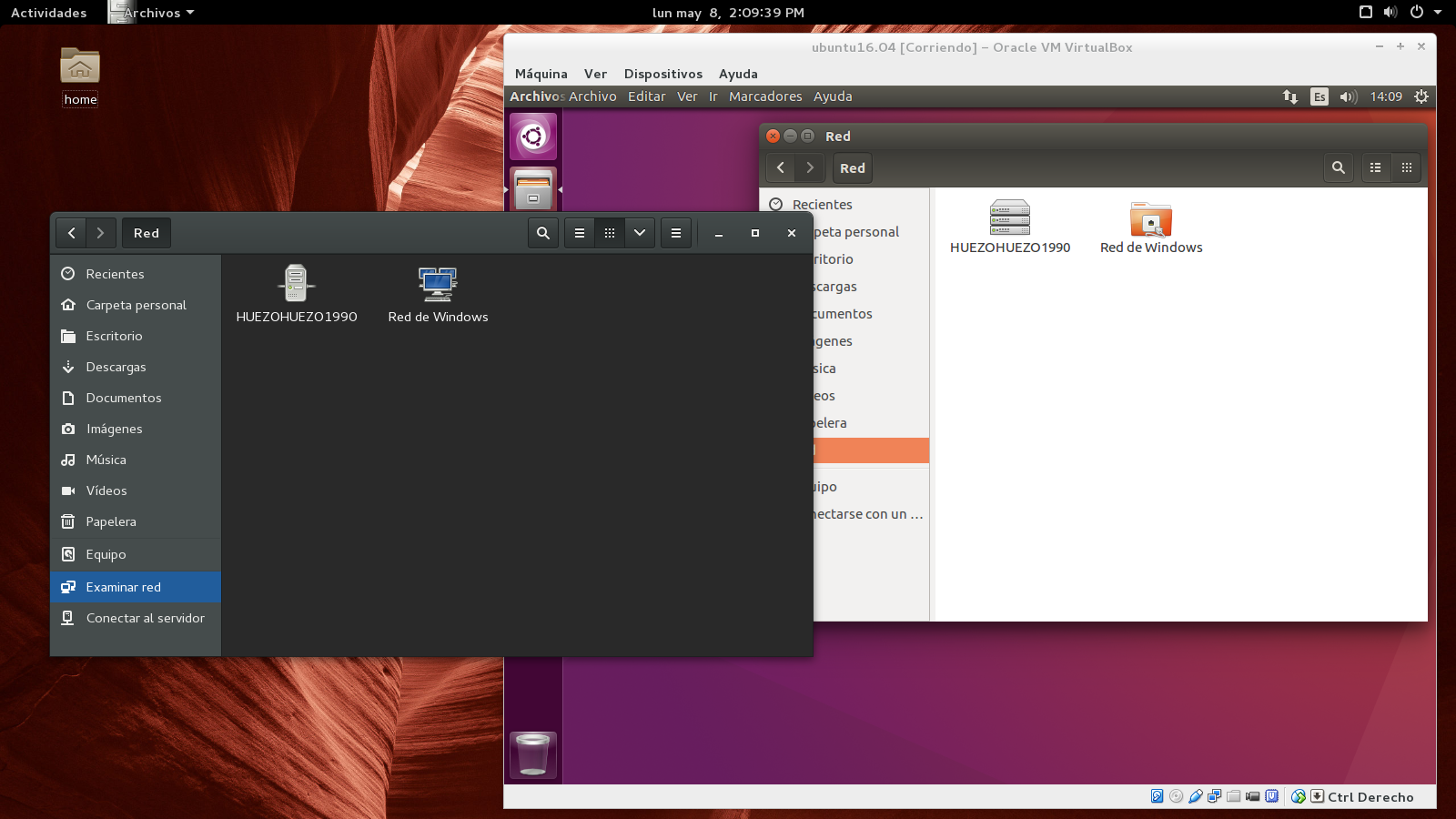Open VirtualBox Dispositivos menu
The width and height of the screenshot is (1456, 819).
(x=663, y=74)
